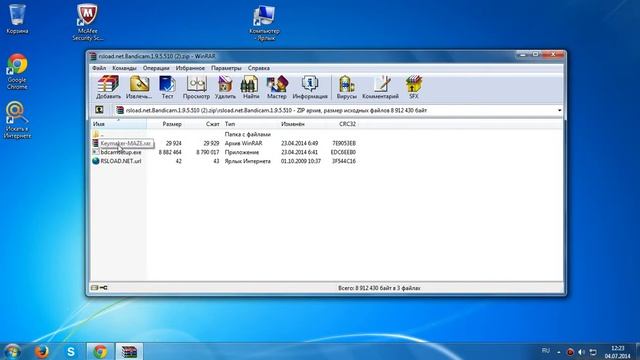Open the McAfee Security Scan desktop icon
Screen dimensions: 640x360
pyautogui.click(x=87, y=22)
